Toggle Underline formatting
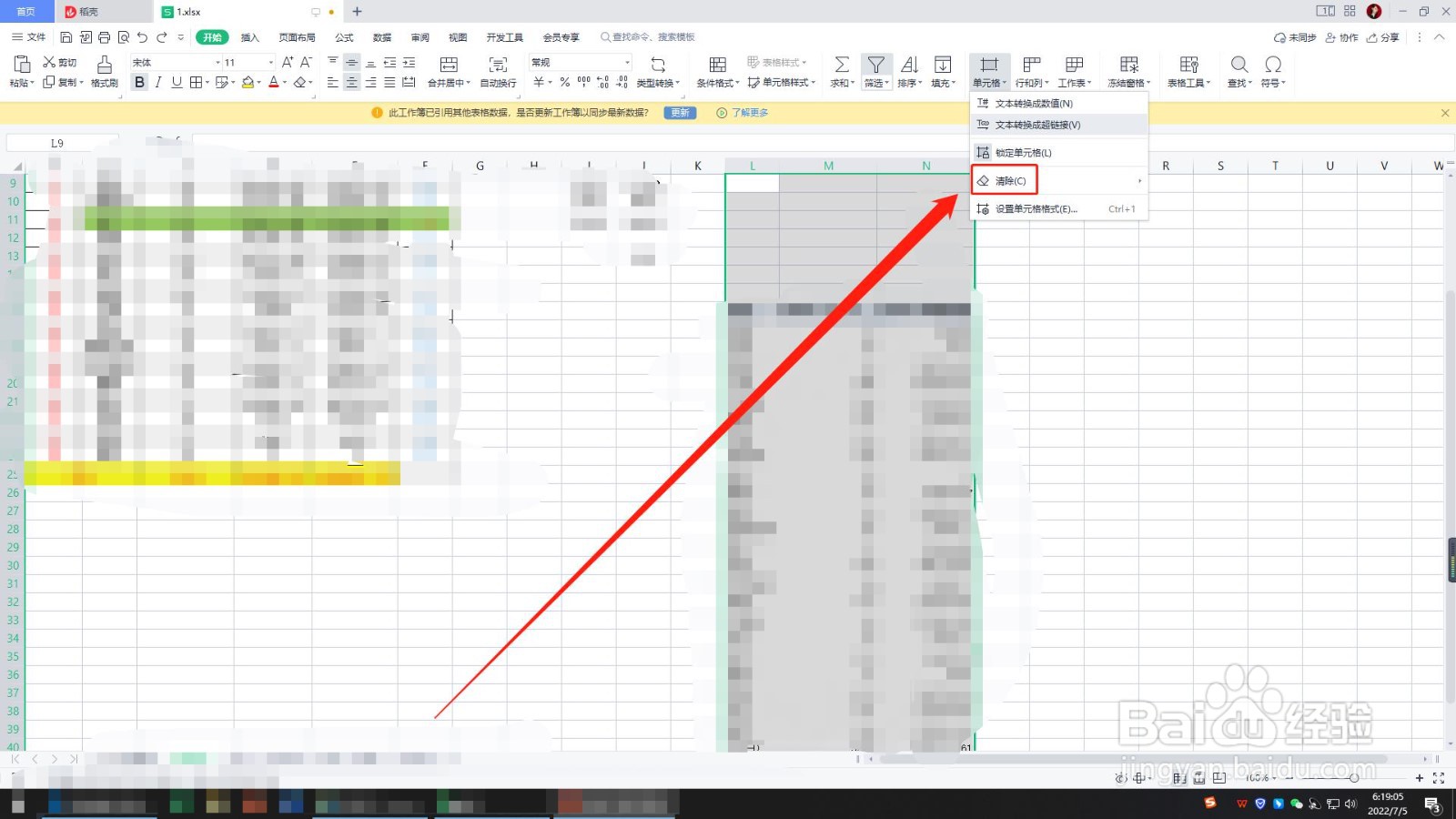 pyautogui.click(x=177, y=82)
